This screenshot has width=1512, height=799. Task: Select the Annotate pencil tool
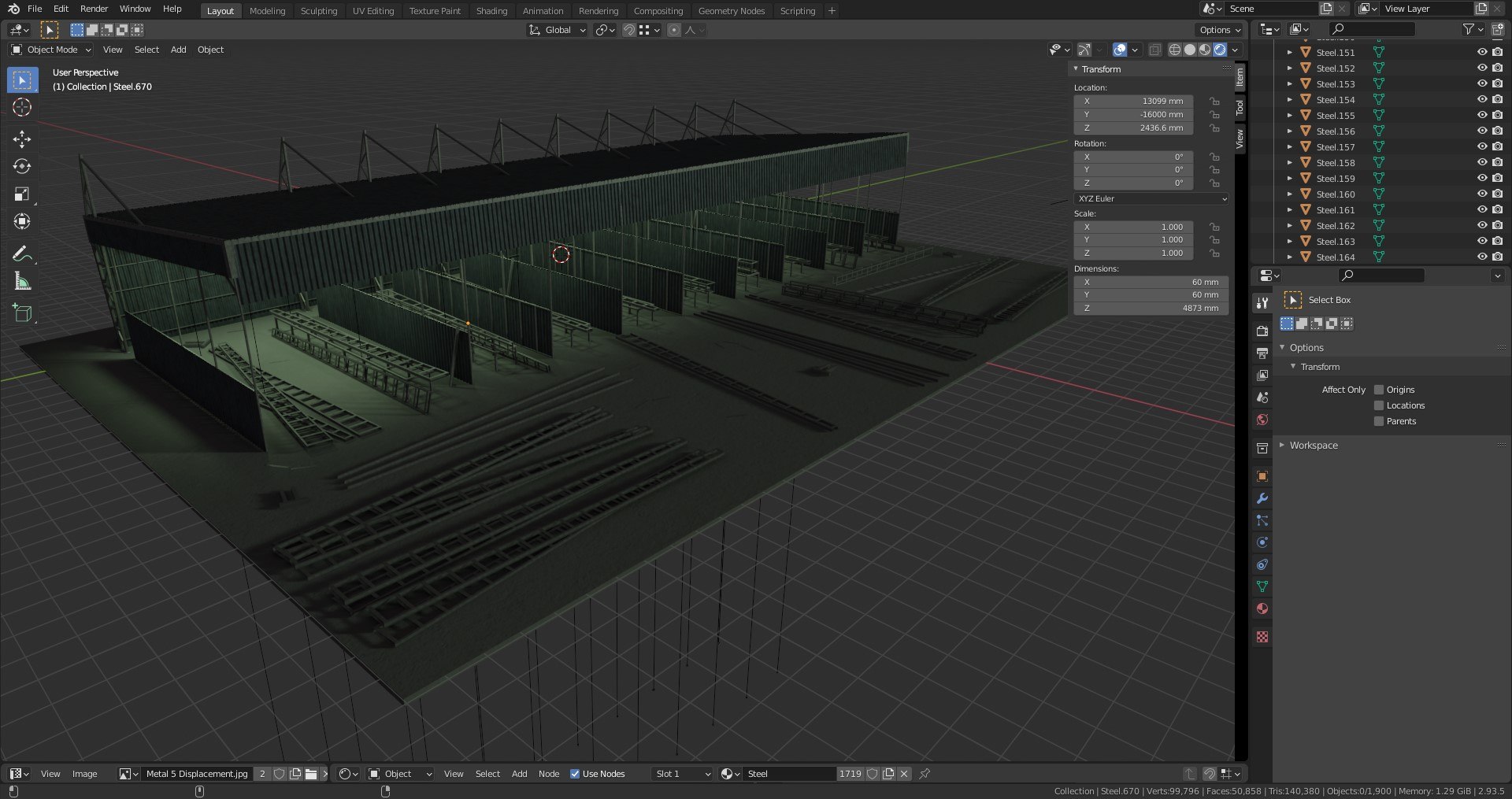point(22,253)
